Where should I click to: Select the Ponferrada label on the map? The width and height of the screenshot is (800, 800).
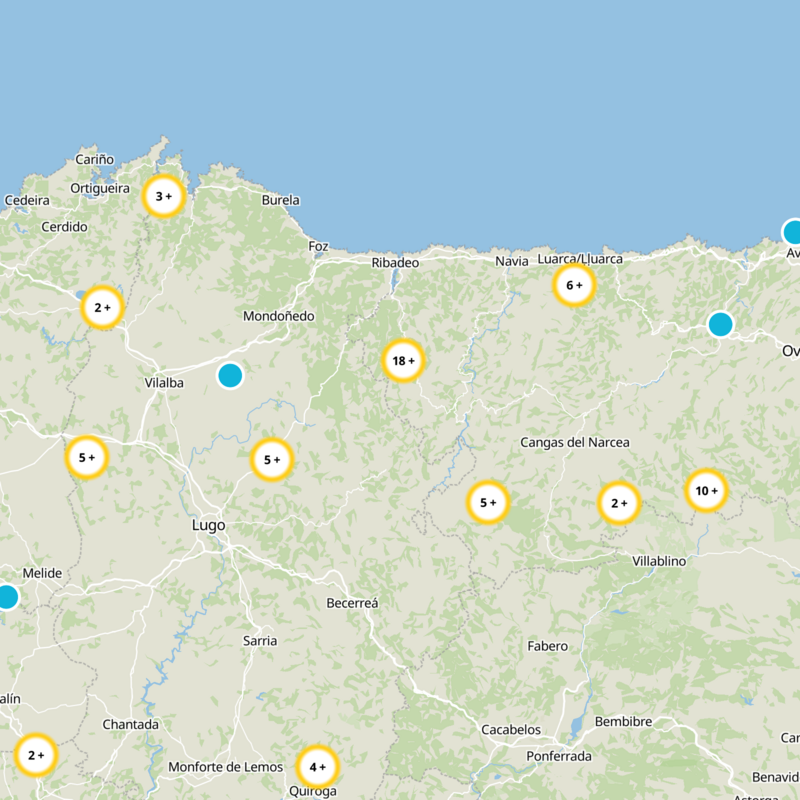pos(557,755)
